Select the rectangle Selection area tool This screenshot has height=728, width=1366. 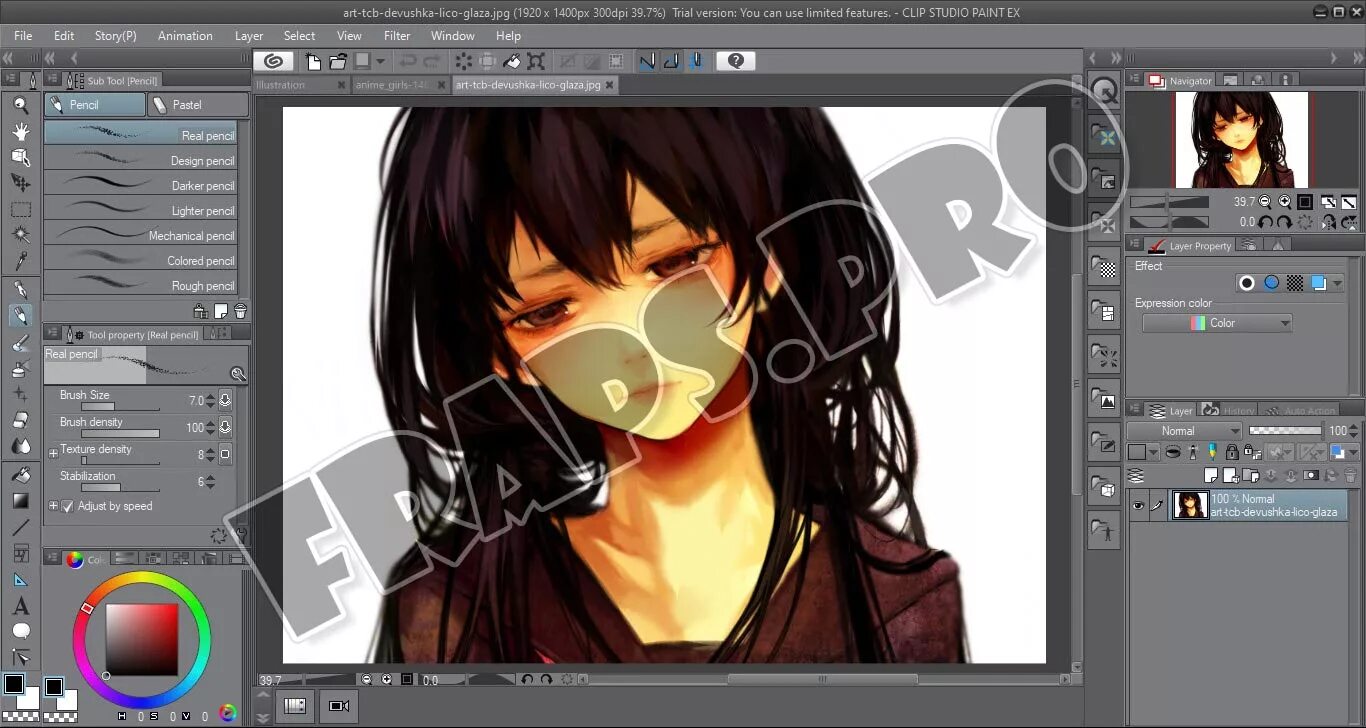[20, 209]
